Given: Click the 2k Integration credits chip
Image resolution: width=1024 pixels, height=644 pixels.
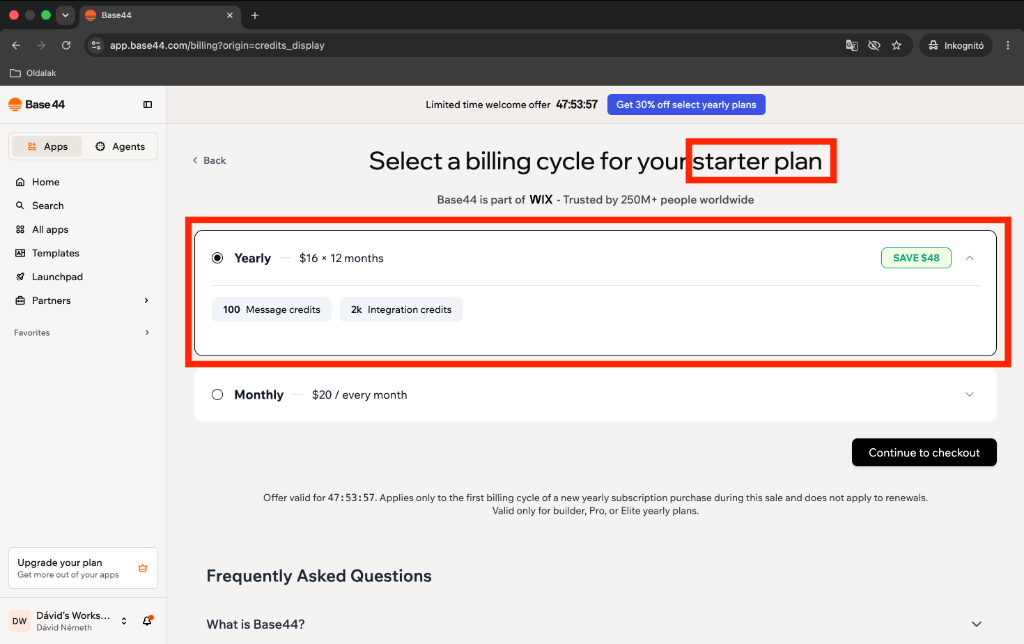Looking at the screenshot, I should (401, 310).
